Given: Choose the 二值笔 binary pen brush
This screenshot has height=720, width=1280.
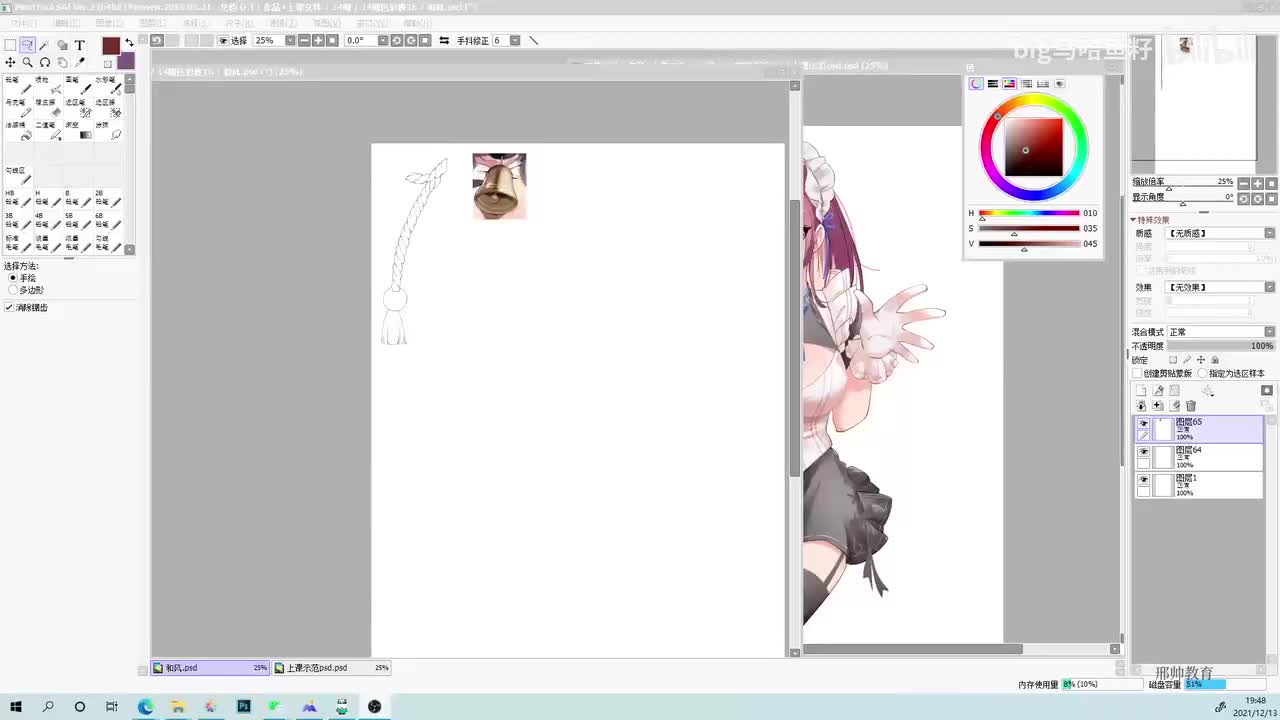Looking at the screenshot, I should [48, 130].
